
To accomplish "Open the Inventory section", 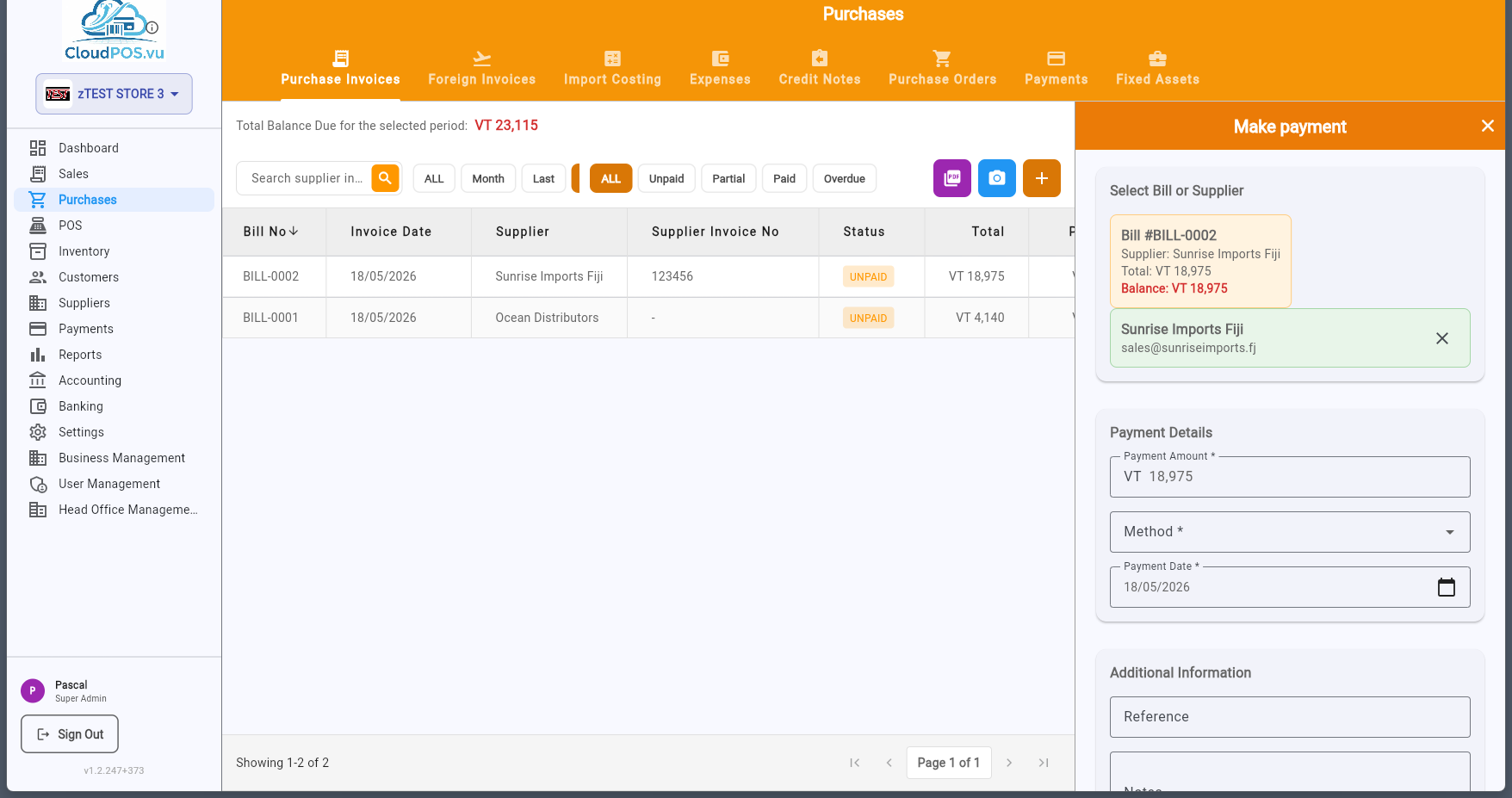I will tap(114, 251).
